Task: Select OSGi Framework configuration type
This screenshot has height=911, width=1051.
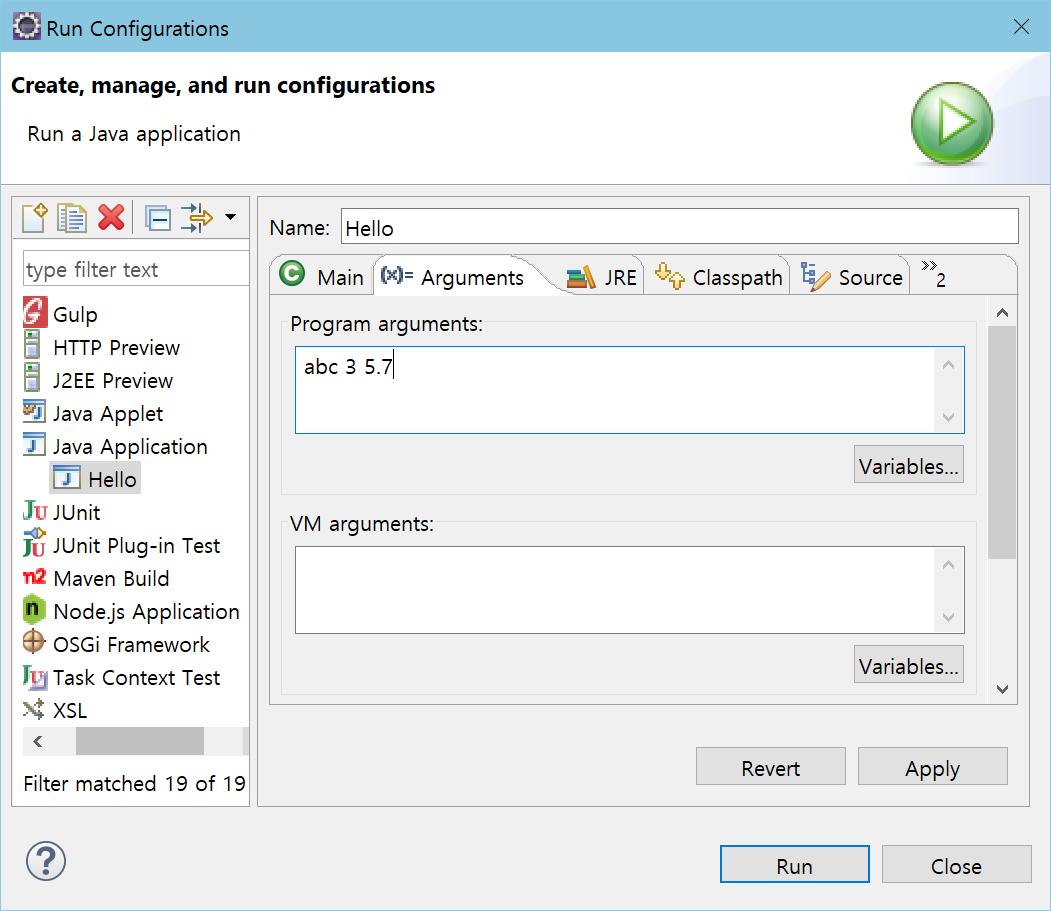Action: (x=117, y=644)
